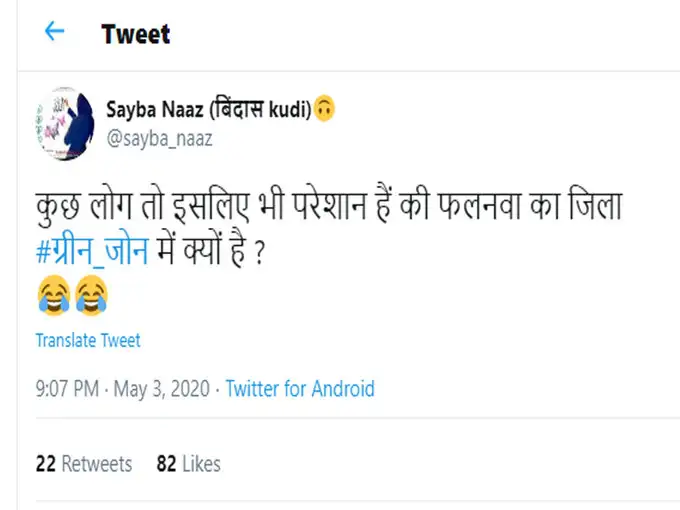
Task: Open the @sayba_naaz handle link
Action: tap(159, 138)
